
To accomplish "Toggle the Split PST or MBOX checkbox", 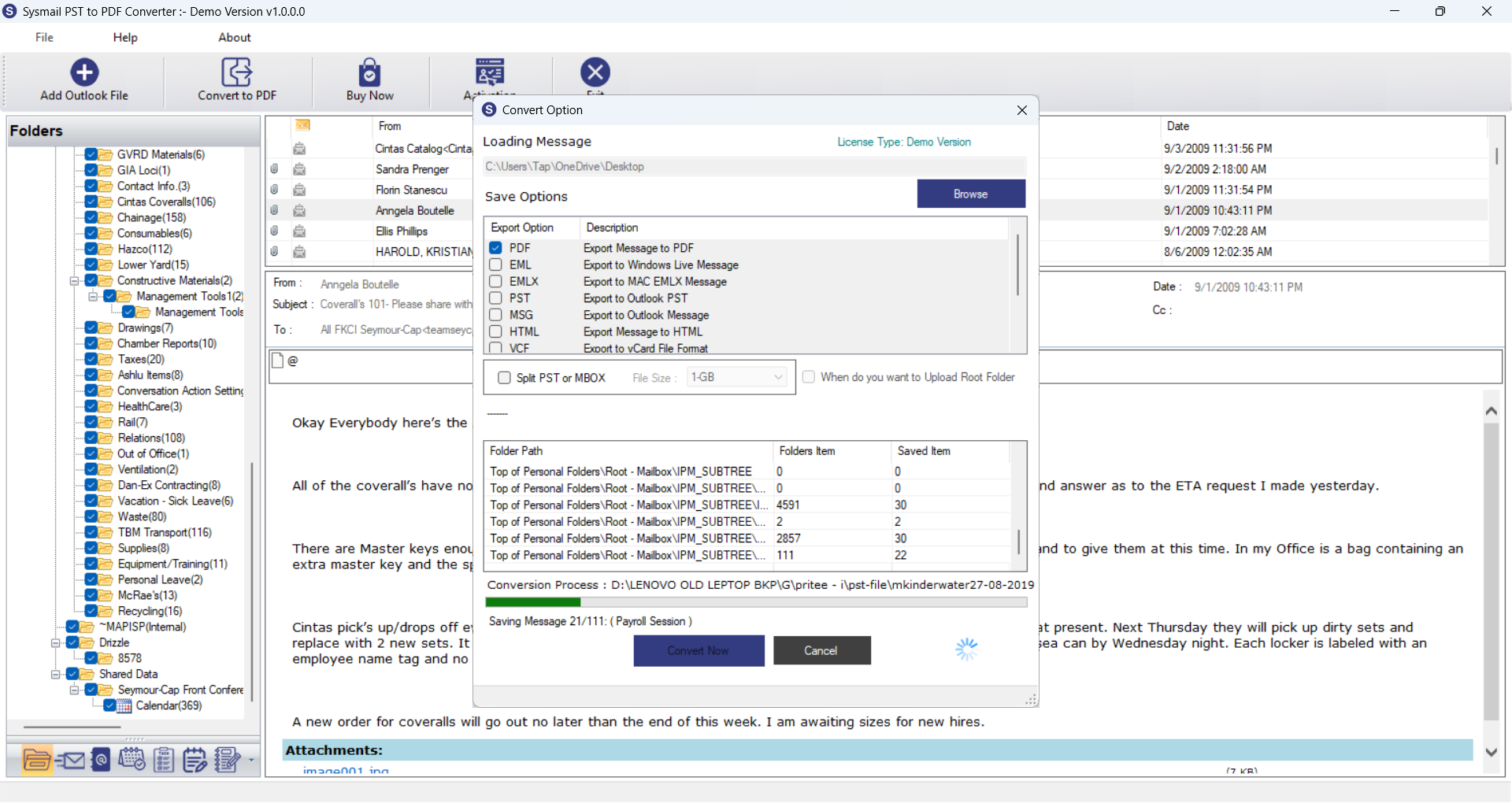I will pos(504,378).
